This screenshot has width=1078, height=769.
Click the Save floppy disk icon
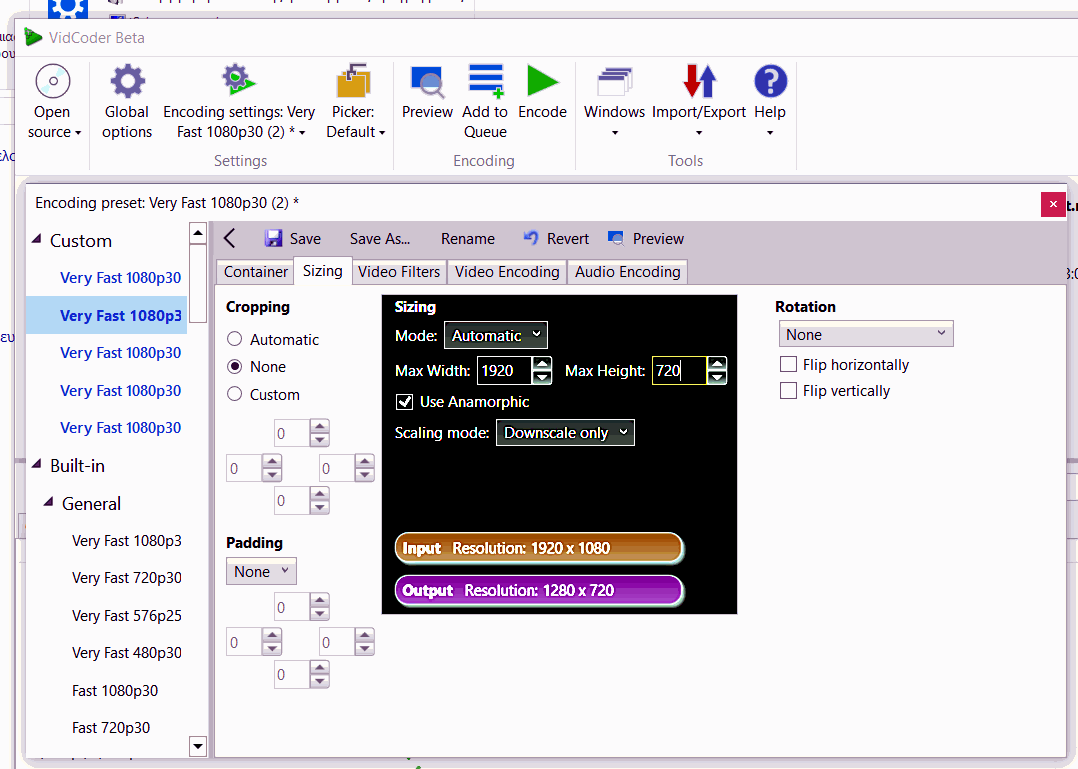click(274, 238)
